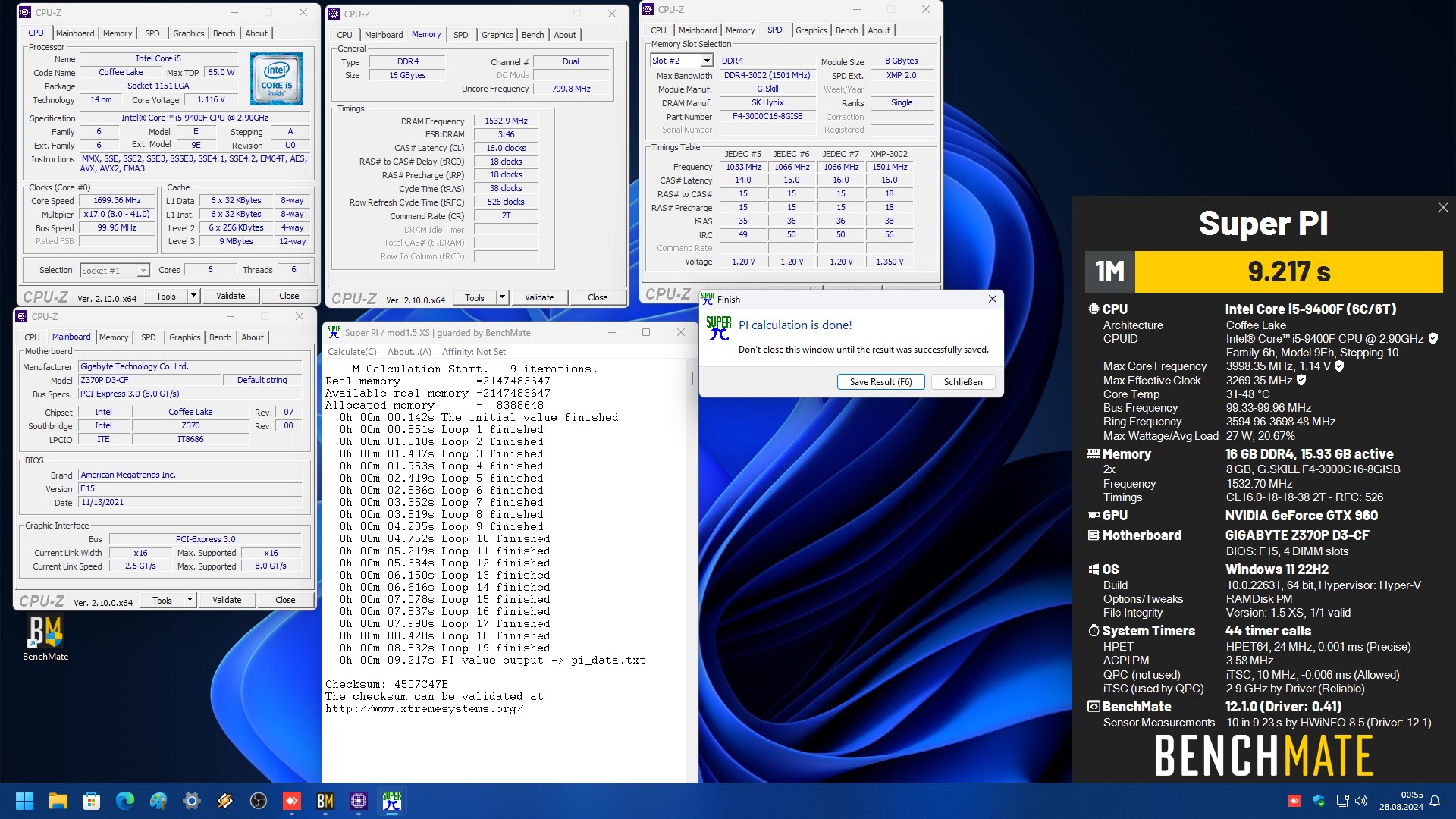Open the BenchMate desktop shortcut

45,639
